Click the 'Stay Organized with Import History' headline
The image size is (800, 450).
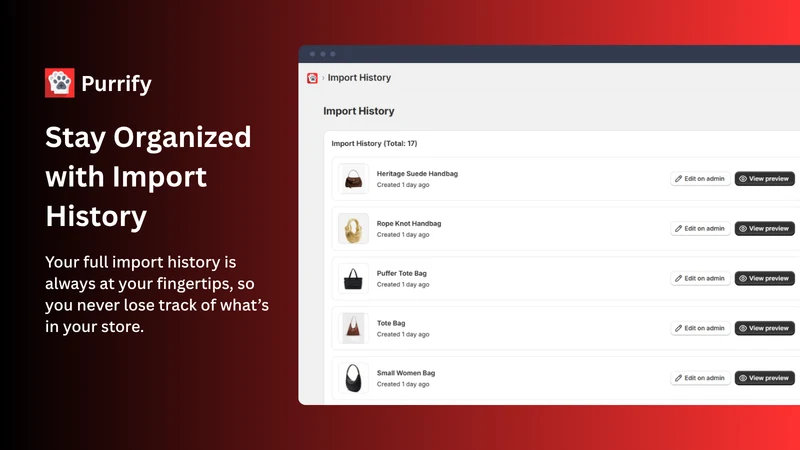148,177
